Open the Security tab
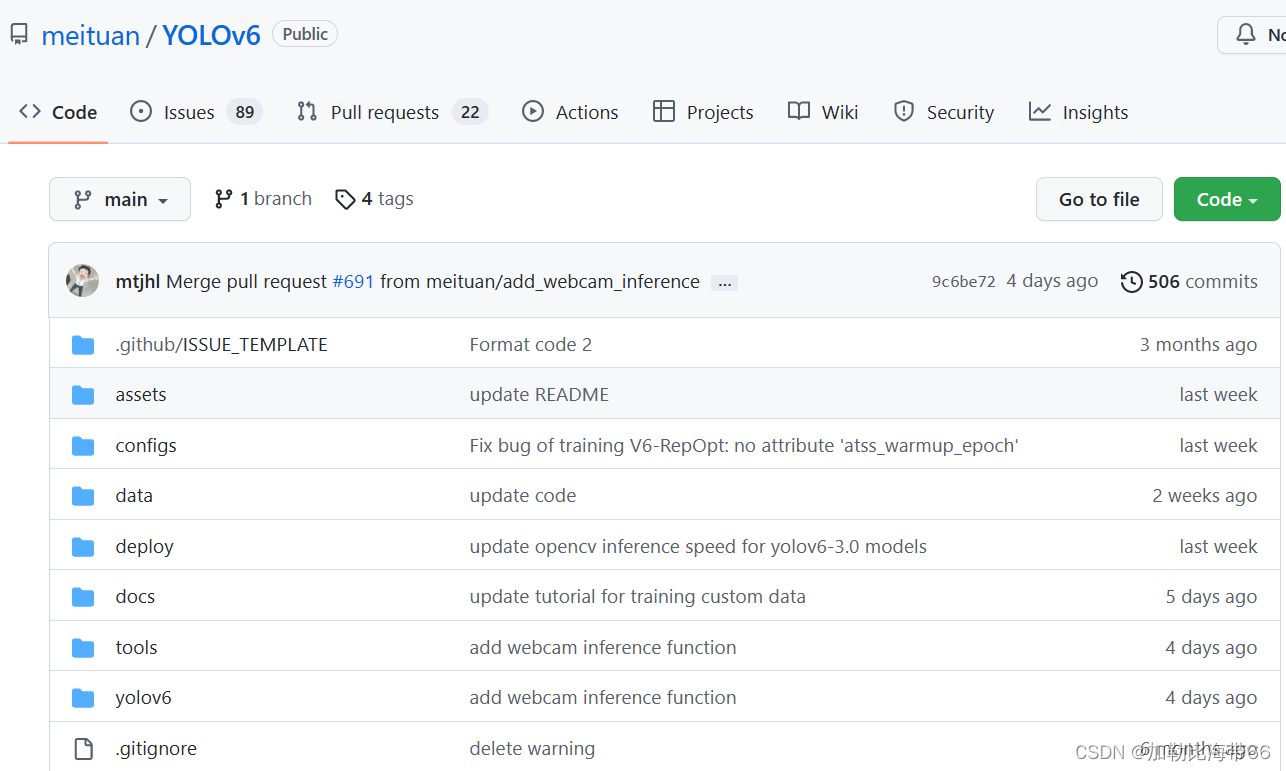The image size is (1286, 771). pyautogui.click(x=943, y=112)
